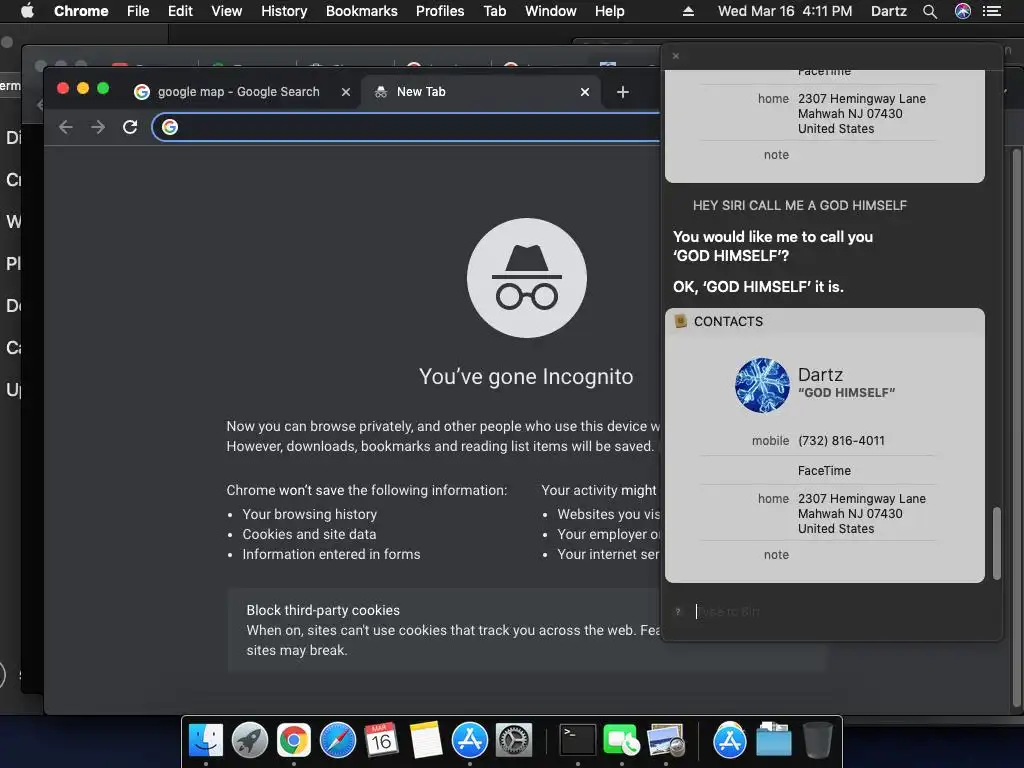Open App Store icon beside the folder in Dock
This screenshot has height=768, width=1024.
[x=729, y=741]
